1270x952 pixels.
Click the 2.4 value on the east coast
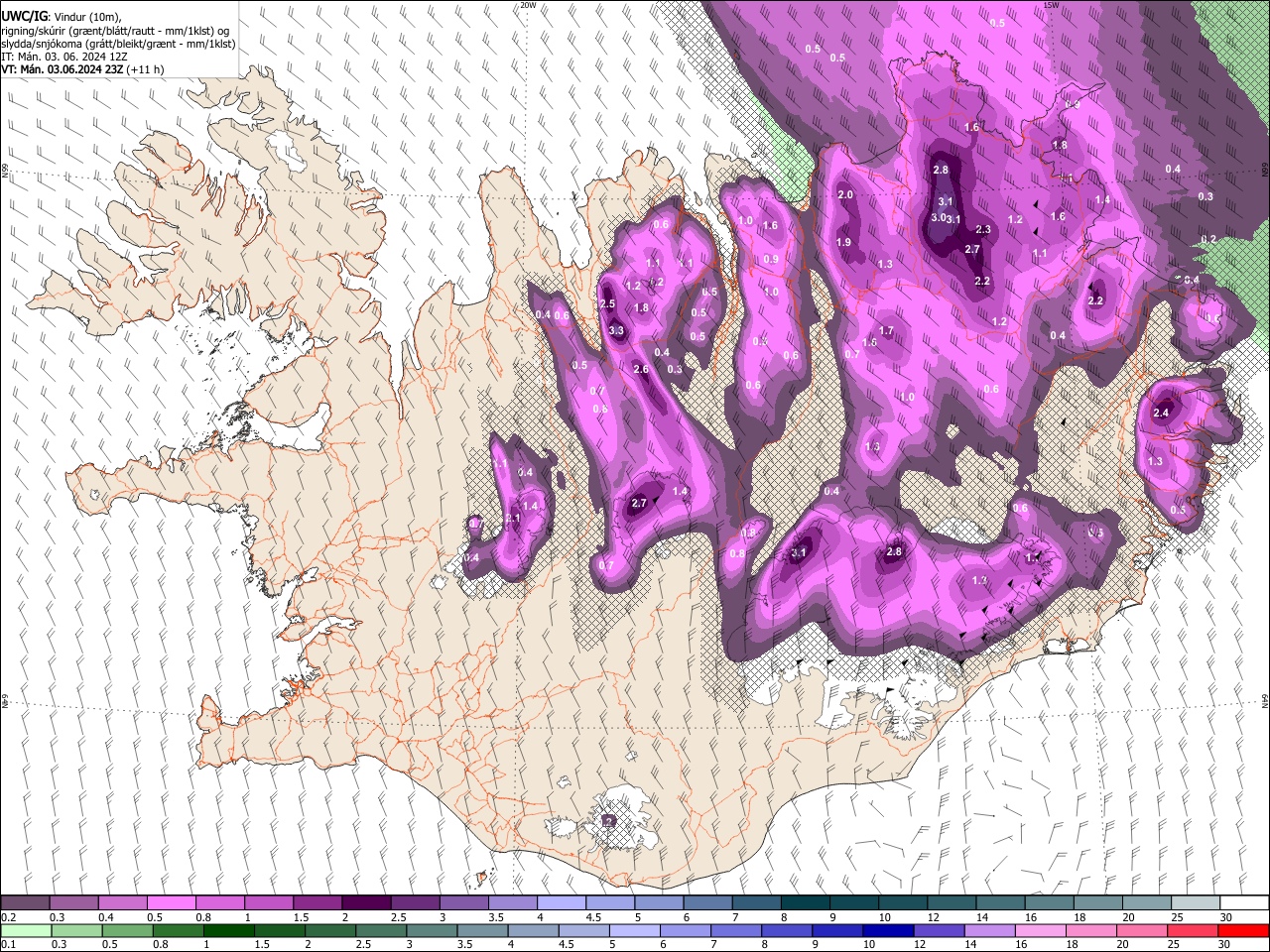[1162, 413]
